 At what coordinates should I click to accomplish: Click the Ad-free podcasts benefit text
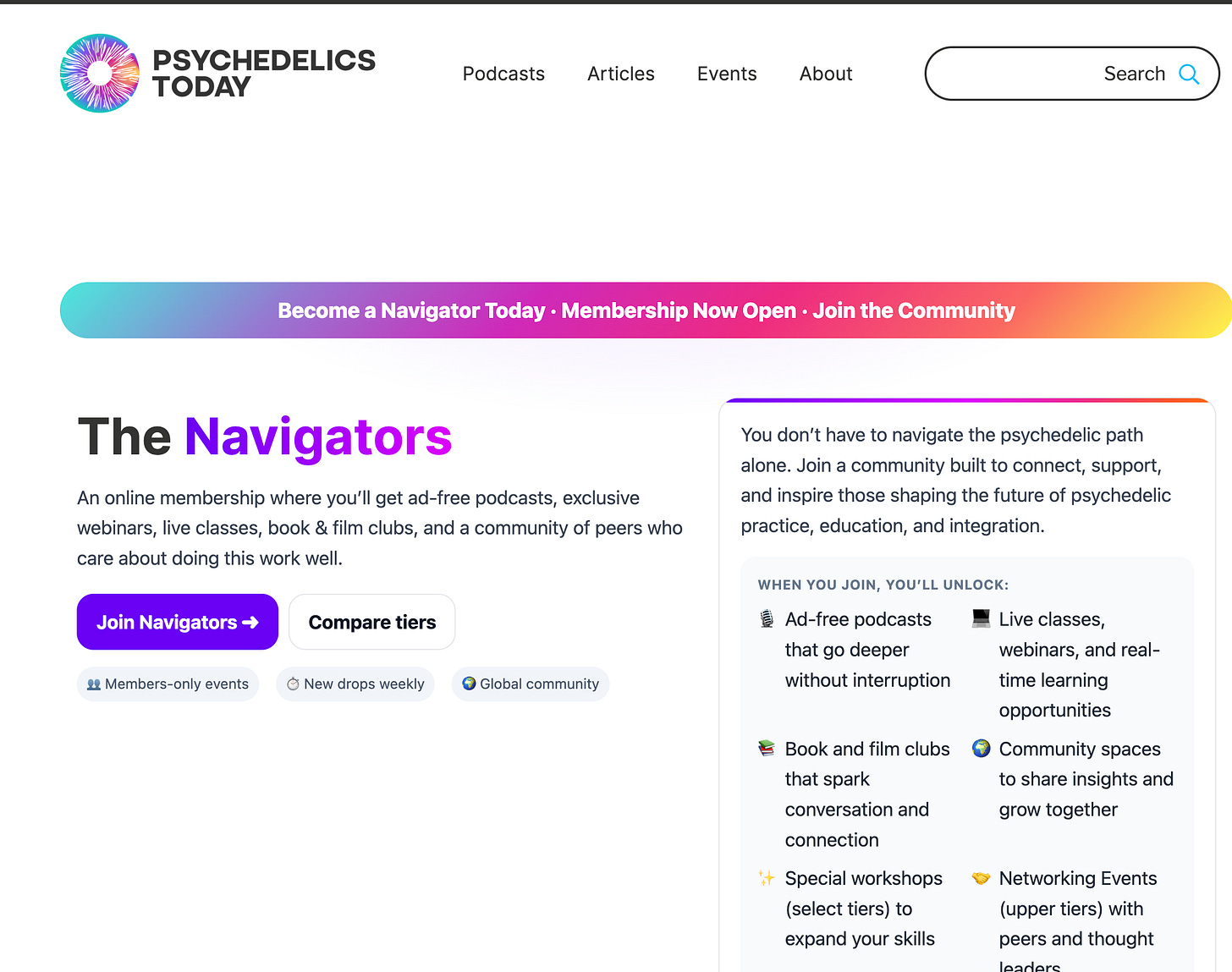tap(867, 650)
